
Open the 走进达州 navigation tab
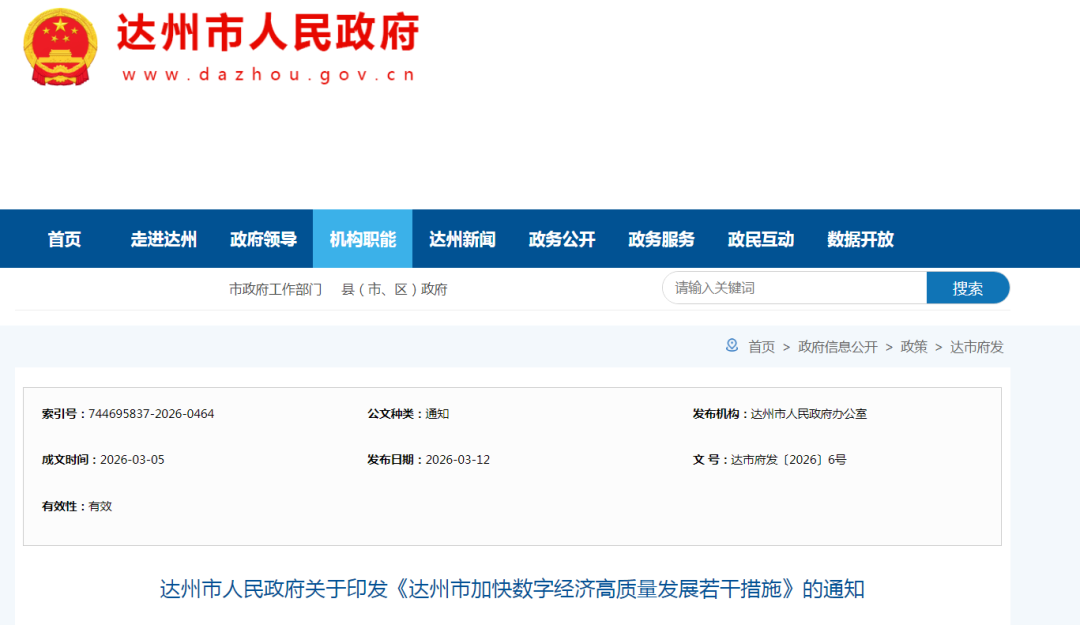pyautogui.click(x=163, y=238)
